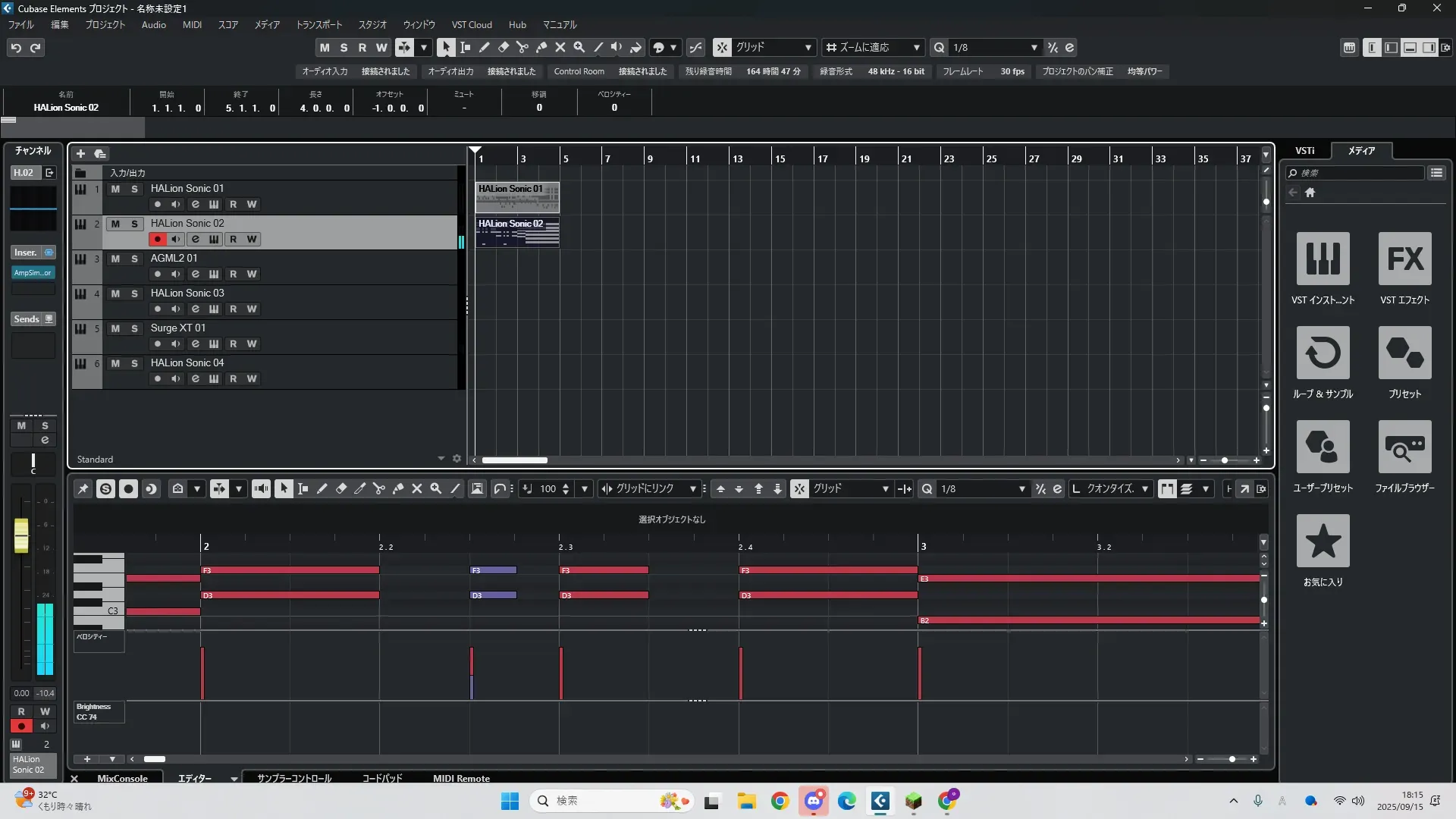Select the Scissors split tool in main toolbar
The height and width of the screenshot is (819, 1456).
(x=522, y=47)
